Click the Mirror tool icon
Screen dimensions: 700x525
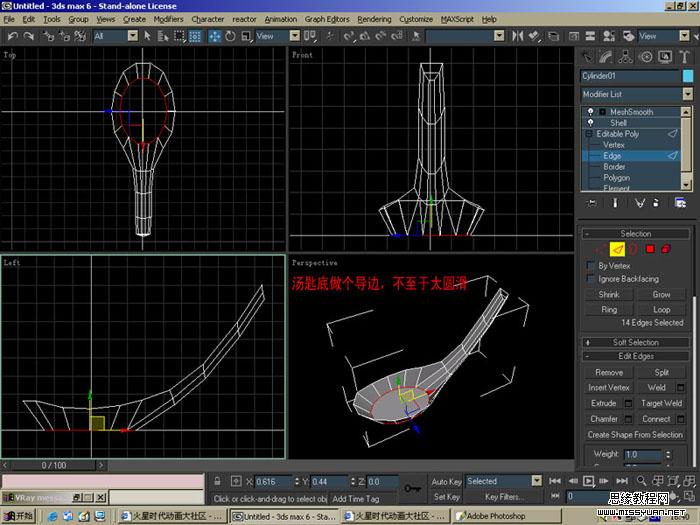(517, 36)
